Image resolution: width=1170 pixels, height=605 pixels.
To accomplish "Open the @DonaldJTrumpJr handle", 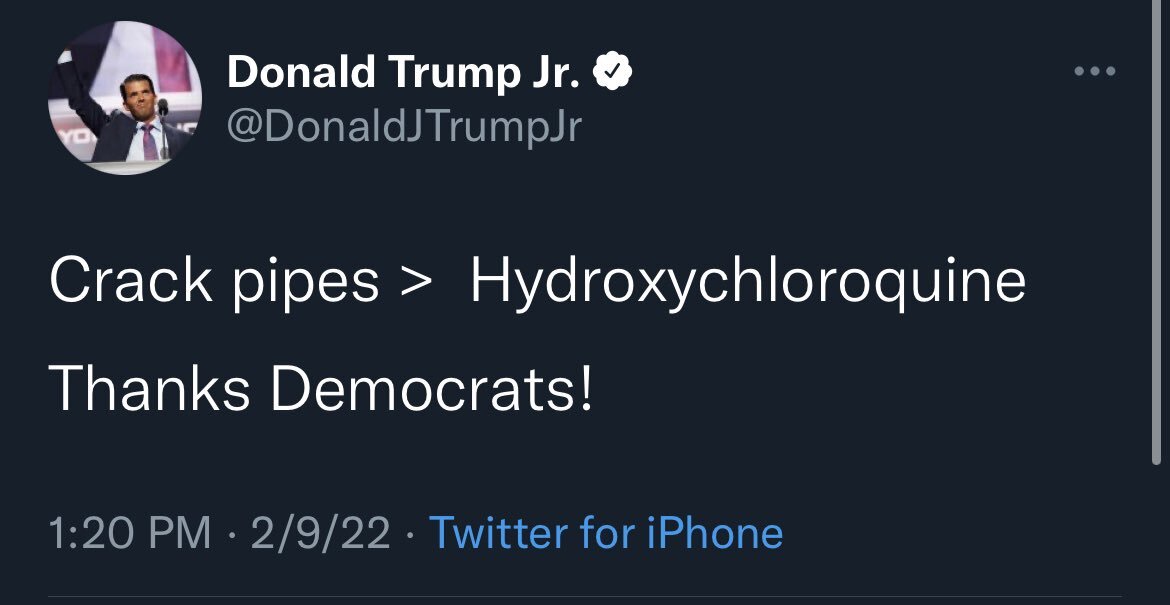I will (x=404, y=127).
